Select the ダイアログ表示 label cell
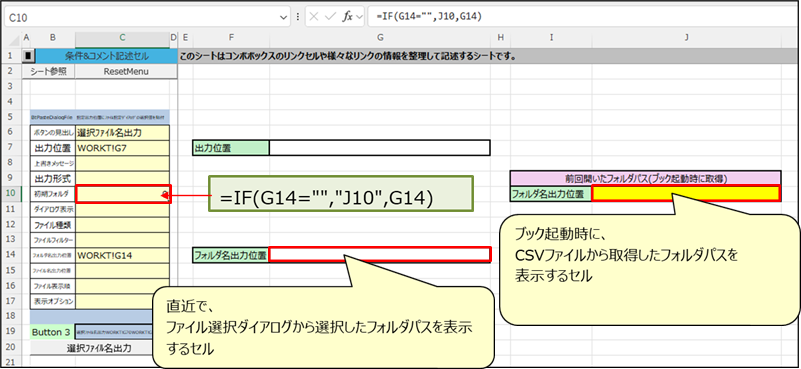Image resolution: width=801 pixels, height=369 pixels. (53, 210)
